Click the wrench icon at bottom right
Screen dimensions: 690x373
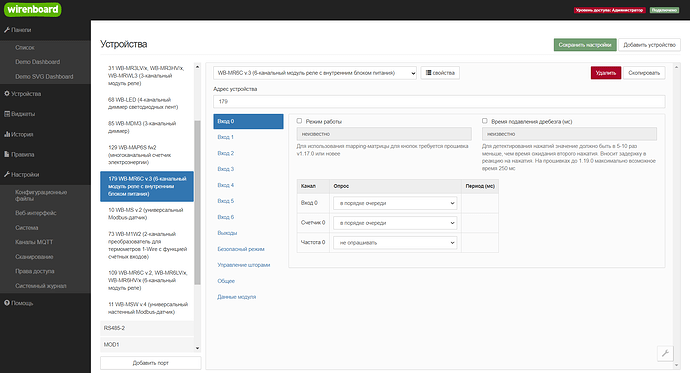[x=665, y=353]
